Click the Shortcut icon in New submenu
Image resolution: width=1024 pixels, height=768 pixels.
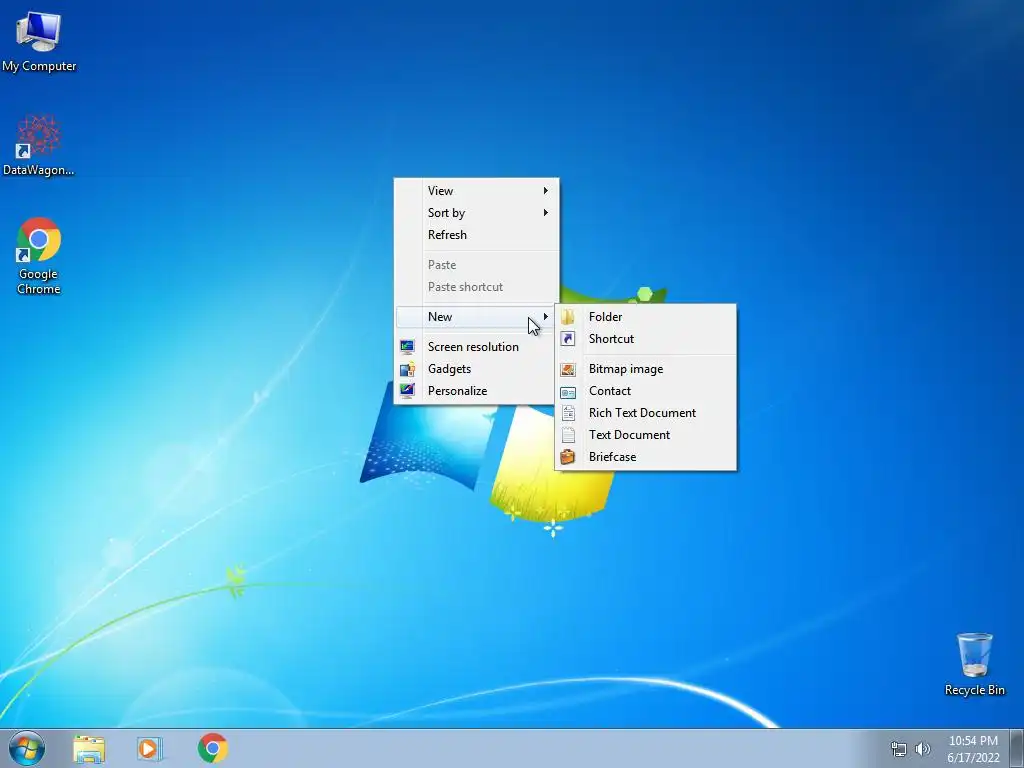click(x=568, y=339)
